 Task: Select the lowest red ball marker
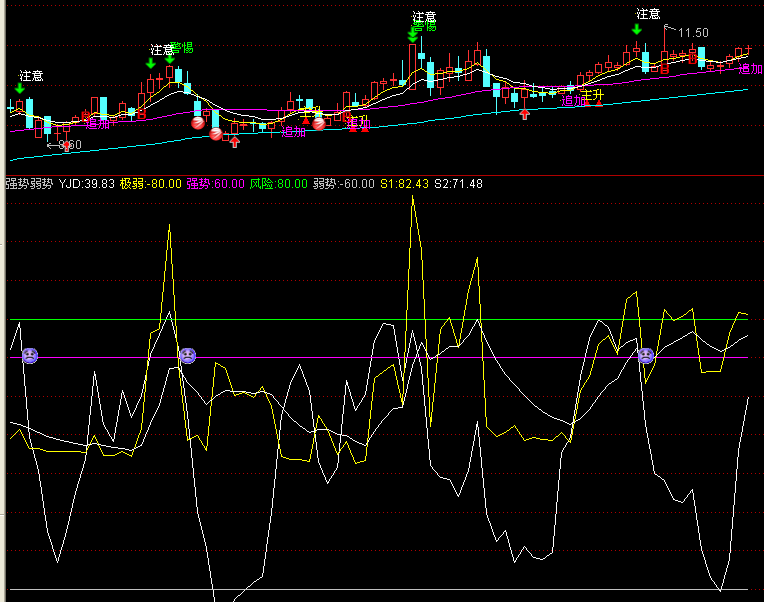click(216, 133)
